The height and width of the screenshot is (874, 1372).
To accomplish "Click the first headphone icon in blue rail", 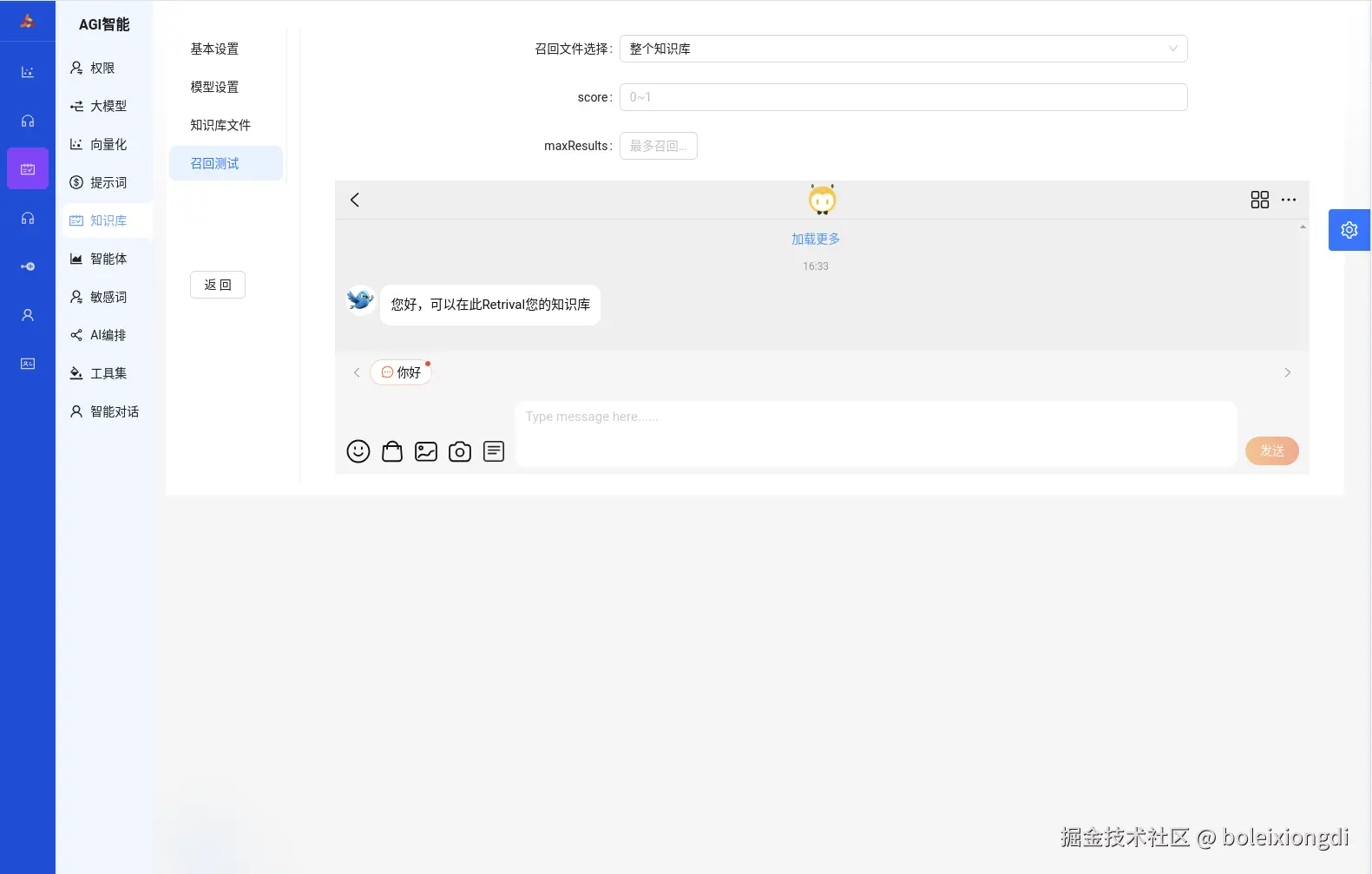I will 28,121.
